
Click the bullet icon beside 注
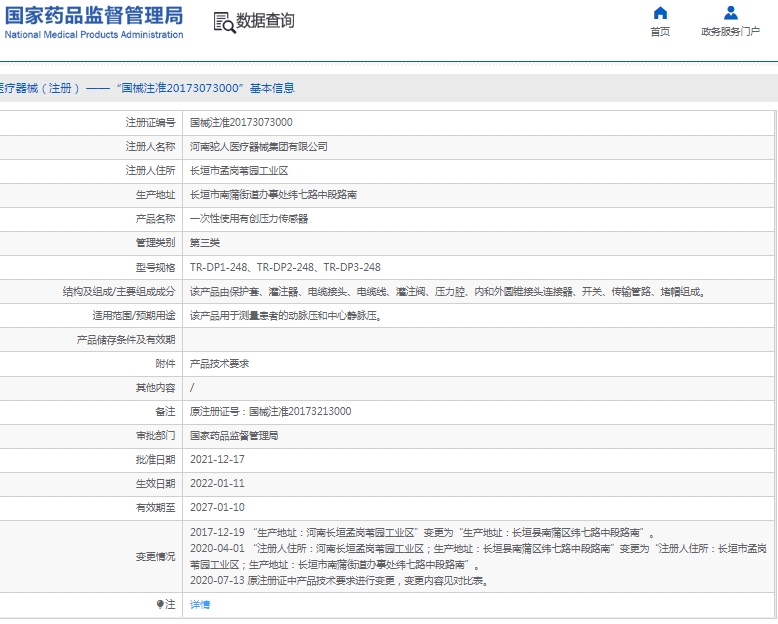[x=160, y=604]
